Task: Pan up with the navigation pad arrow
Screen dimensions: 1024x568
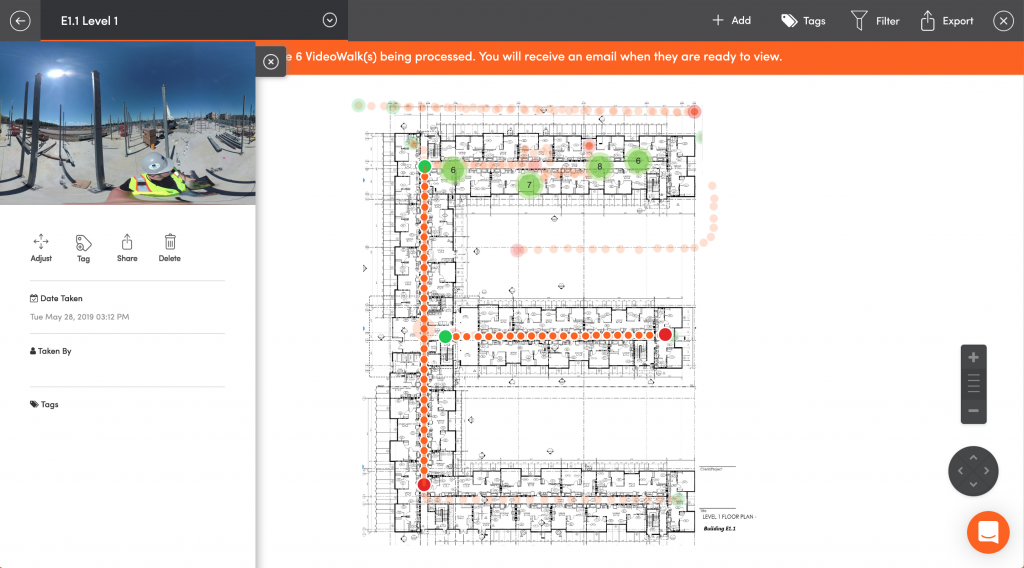Action: (973, 458)
